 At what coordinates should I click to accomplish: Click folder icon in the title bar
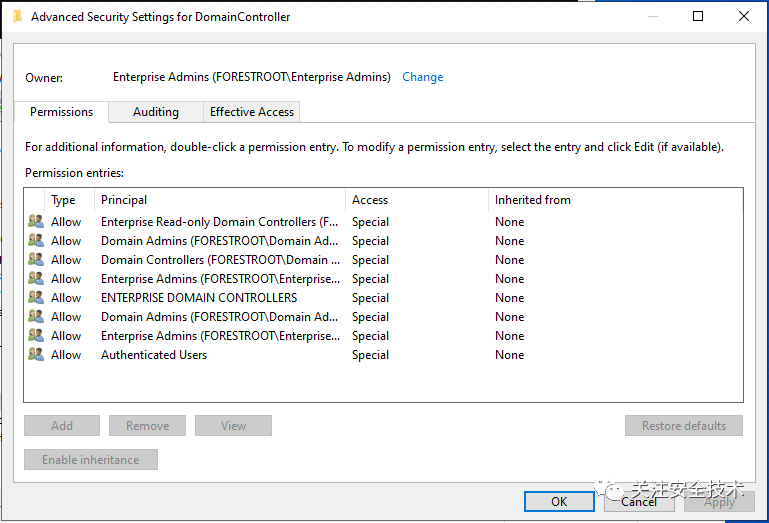point(18,17)
